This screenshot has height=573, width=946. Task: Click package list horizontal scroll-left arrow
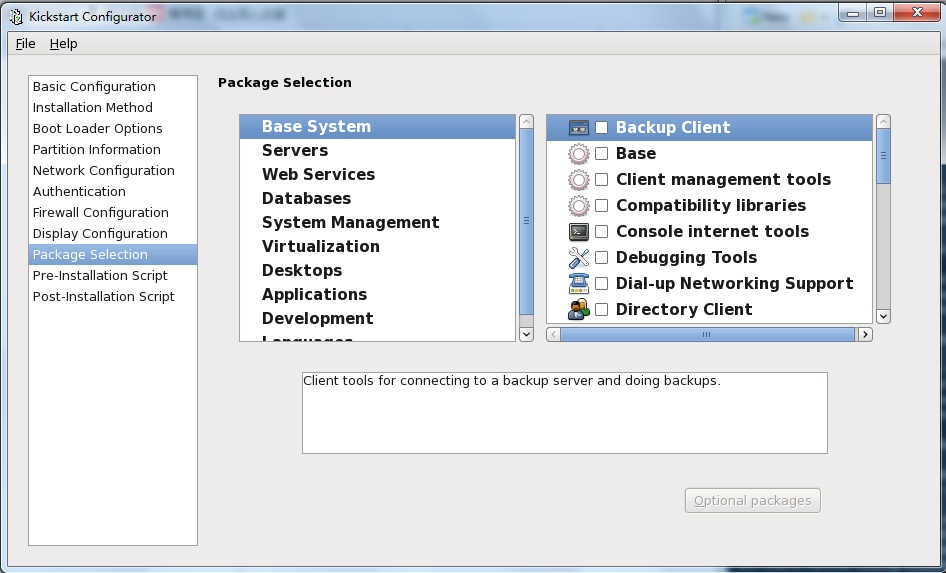pyautogui.click(x=553, y=334)
